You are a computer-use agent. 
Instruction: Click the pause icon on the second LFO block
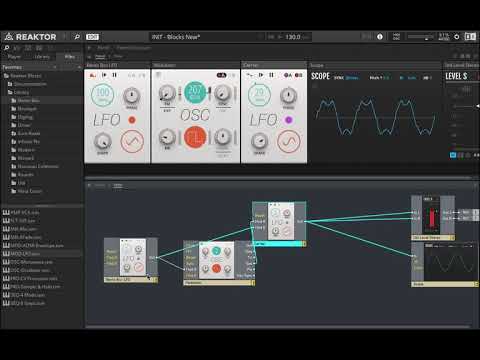coord(271,75)
